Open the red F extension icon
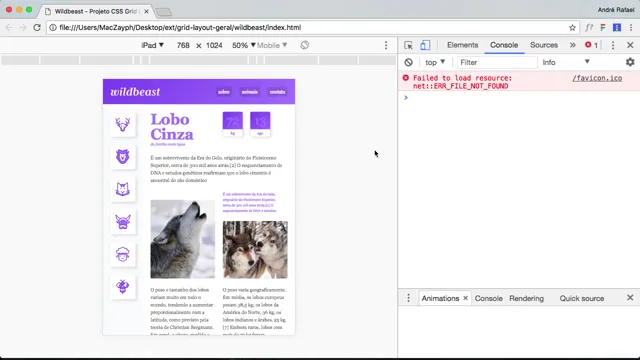Image resolution: width=640 pixels, height=360 pixels. pyautogui.click(x=603, y=27)
